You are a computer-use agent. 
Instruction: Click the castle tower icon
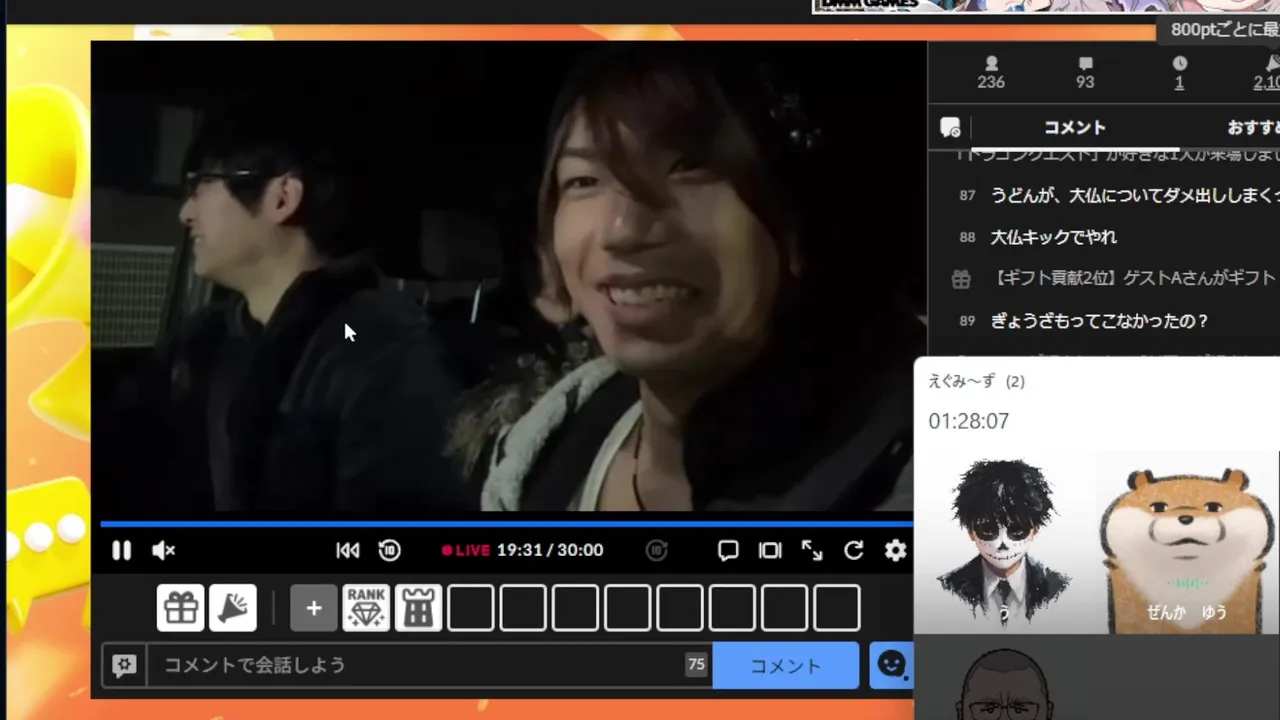418,608
